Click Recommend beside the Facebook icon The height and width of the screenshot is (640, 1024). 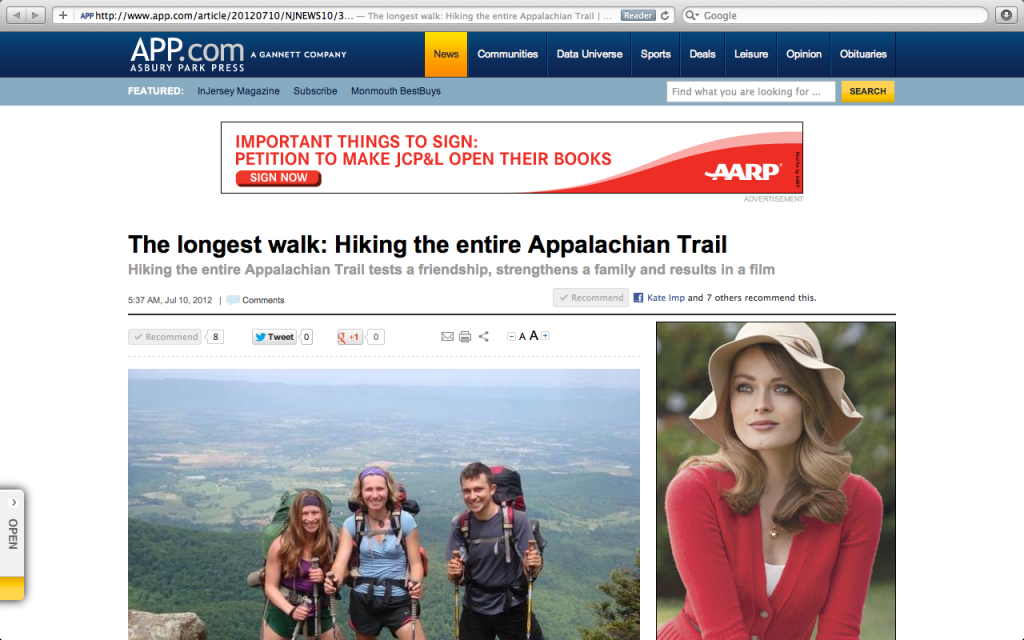[x=591, y=298]
